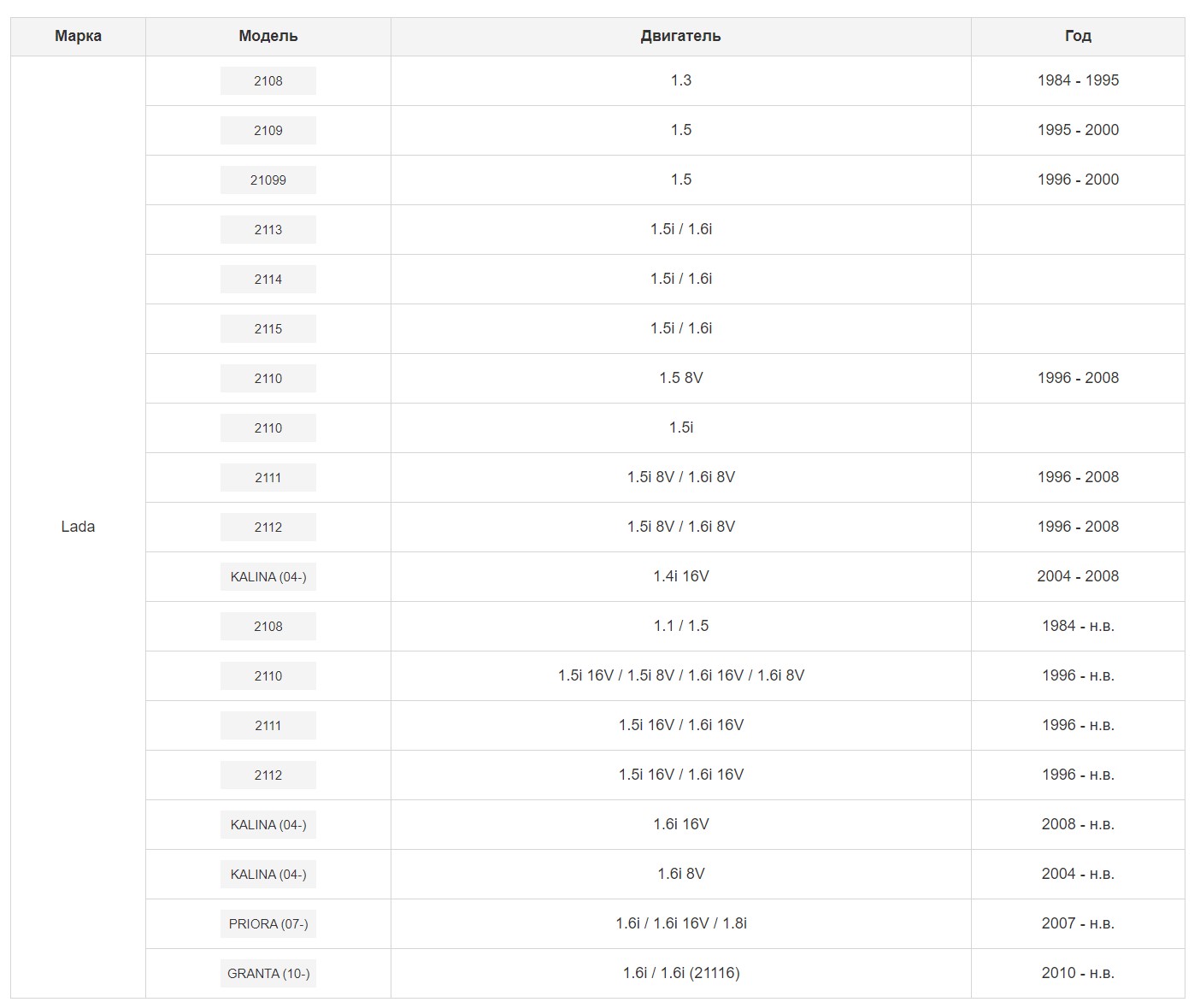Select the 2108 tag in the 1.3 engine row

click(x=268, y=81)
